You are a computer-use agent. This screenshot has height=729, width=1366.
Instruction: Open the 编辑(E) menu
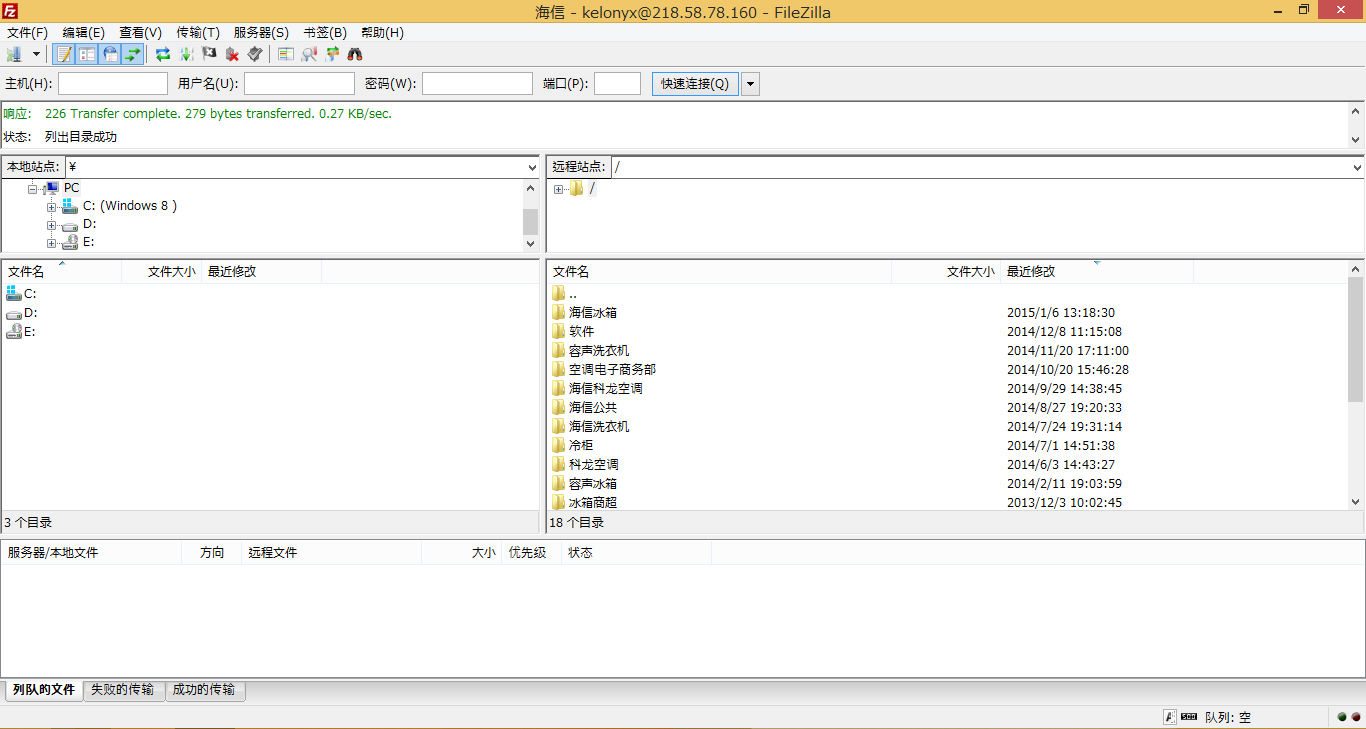click(x=83, y=32)
